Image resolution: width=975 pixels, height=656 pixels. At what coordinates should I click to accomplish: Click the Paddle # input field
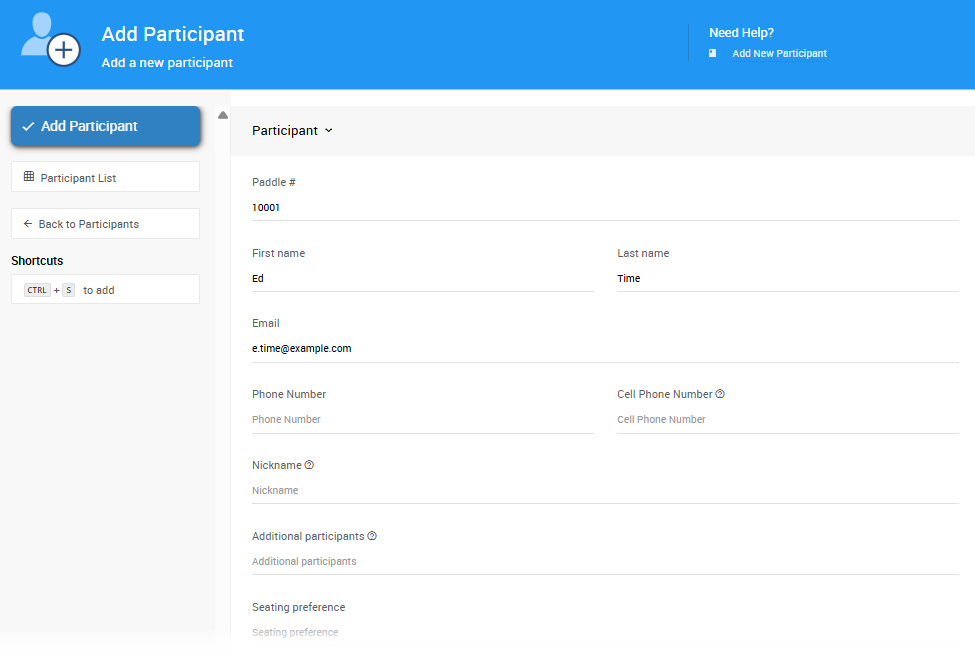coord(605,208)
